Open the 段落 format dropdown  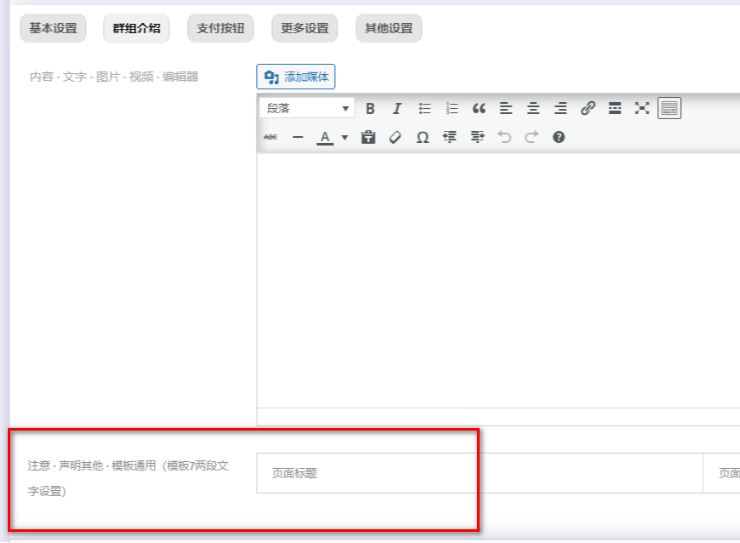pyautogui.click(x=306, y=109)
